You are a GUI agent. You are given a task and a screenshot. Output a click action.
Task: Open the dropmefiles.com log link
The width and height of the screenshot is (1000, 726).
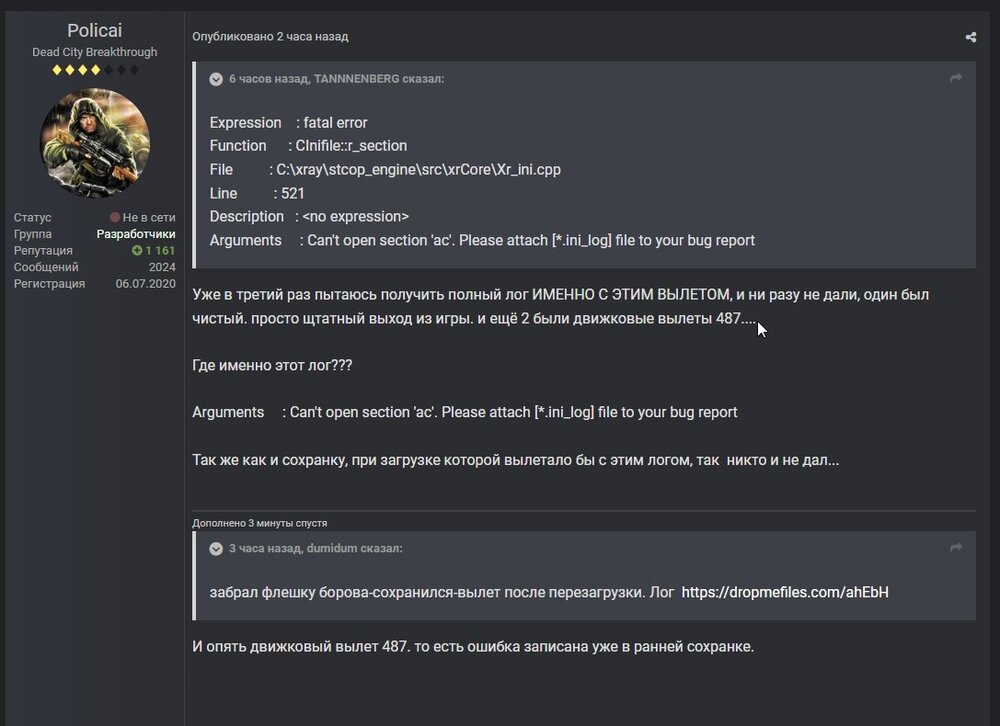click(x=784, y=592)
